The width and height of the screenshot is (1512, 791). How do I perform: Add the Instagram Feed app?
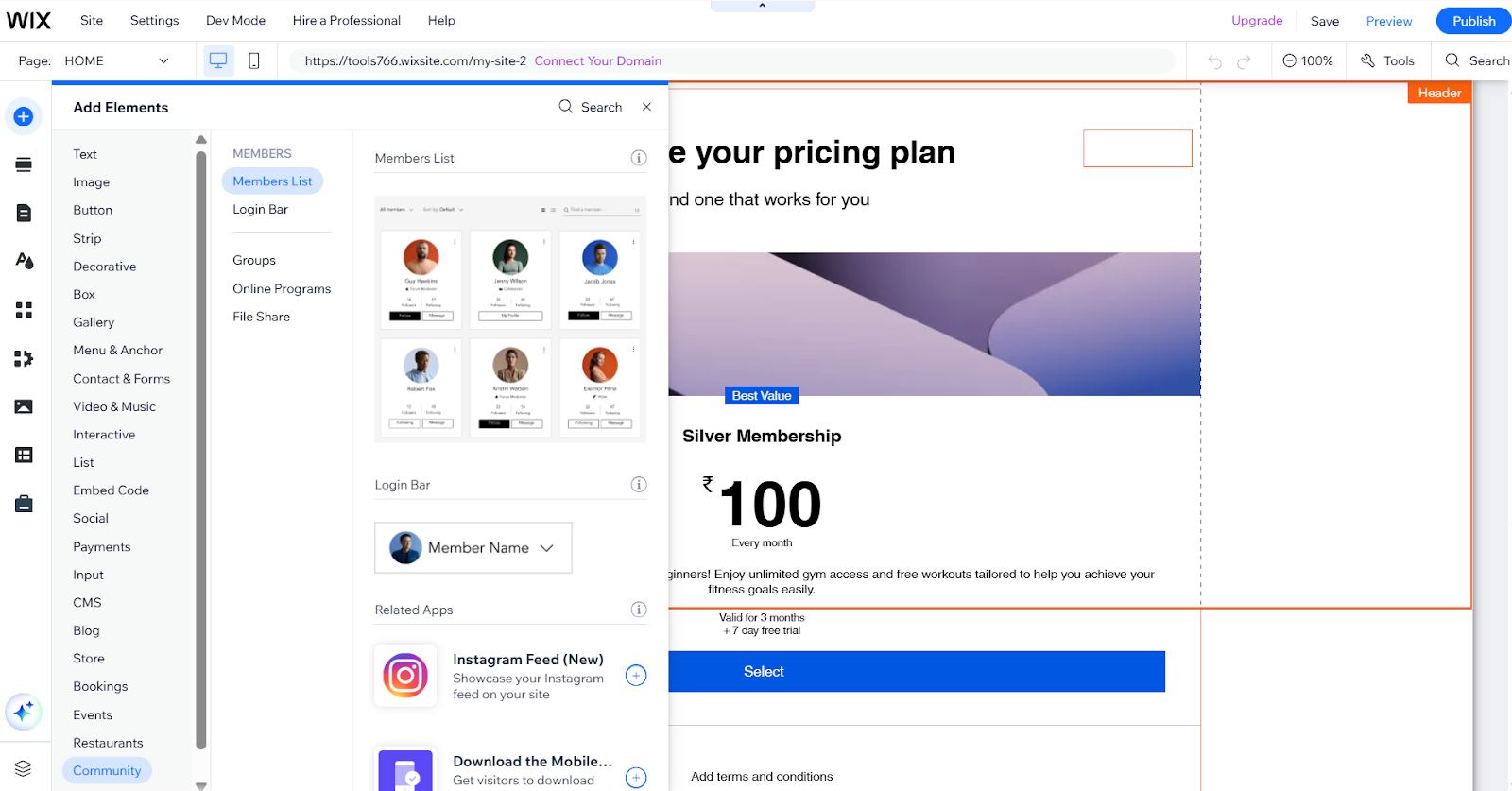pos(636,676)
